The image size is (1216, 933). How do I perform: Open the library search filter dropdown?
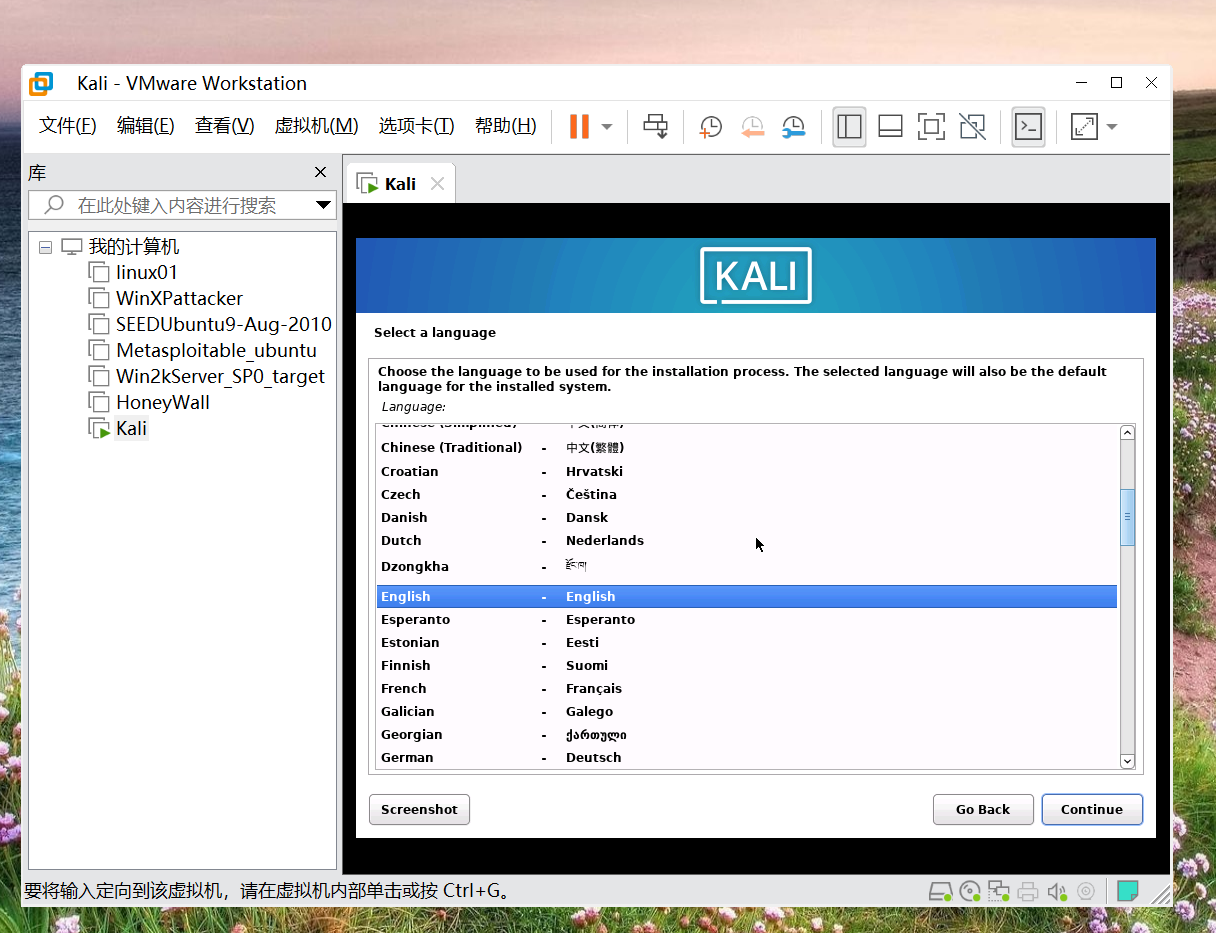(323, 205)
